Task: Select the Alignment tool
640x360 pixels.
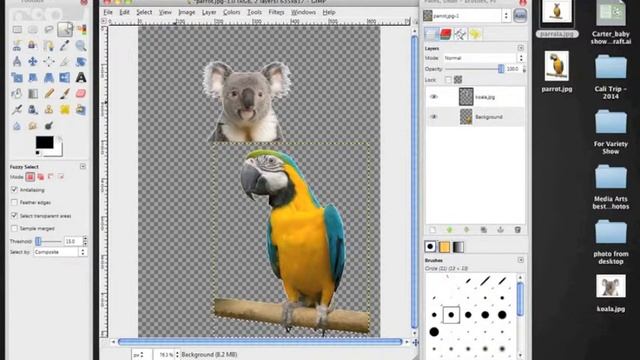Action: pyautogui.click(x=49, y=61)
